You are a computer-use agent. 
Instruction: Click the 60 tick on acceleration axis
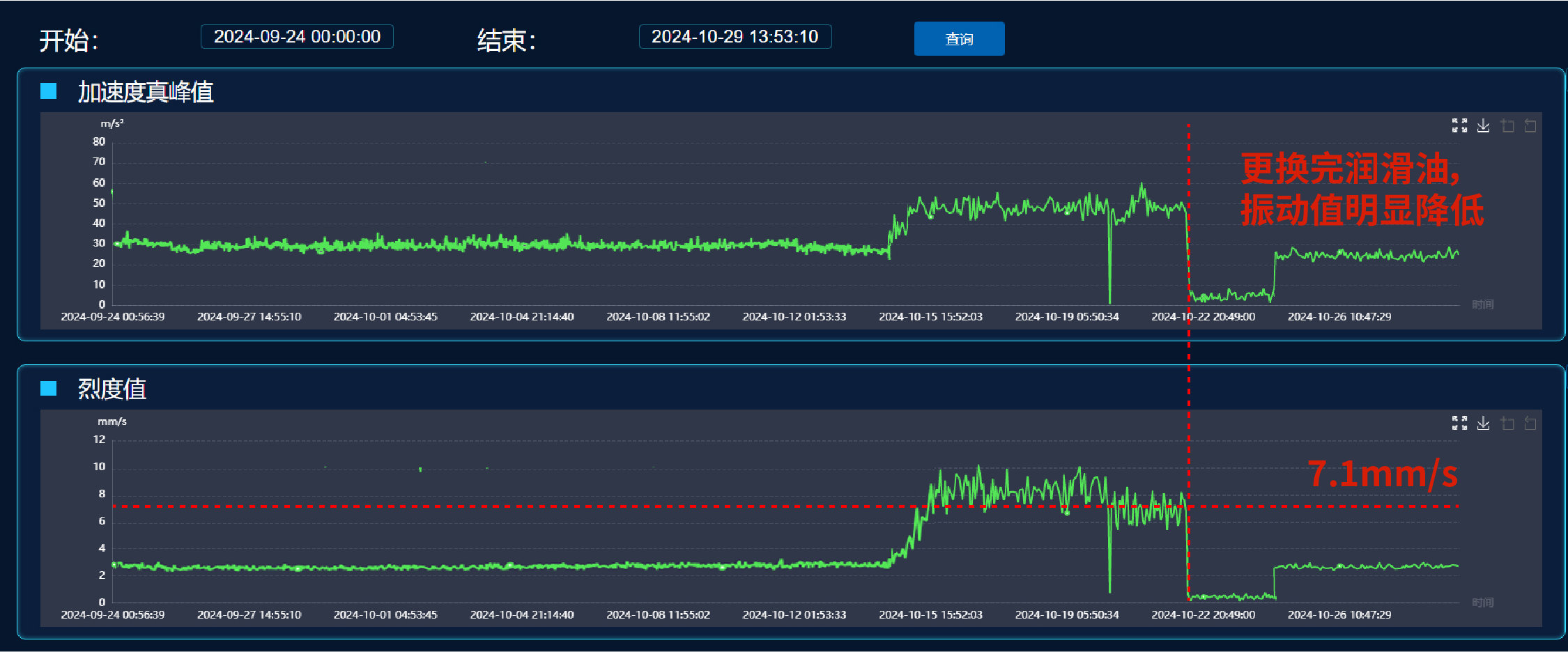click(99, 183)
